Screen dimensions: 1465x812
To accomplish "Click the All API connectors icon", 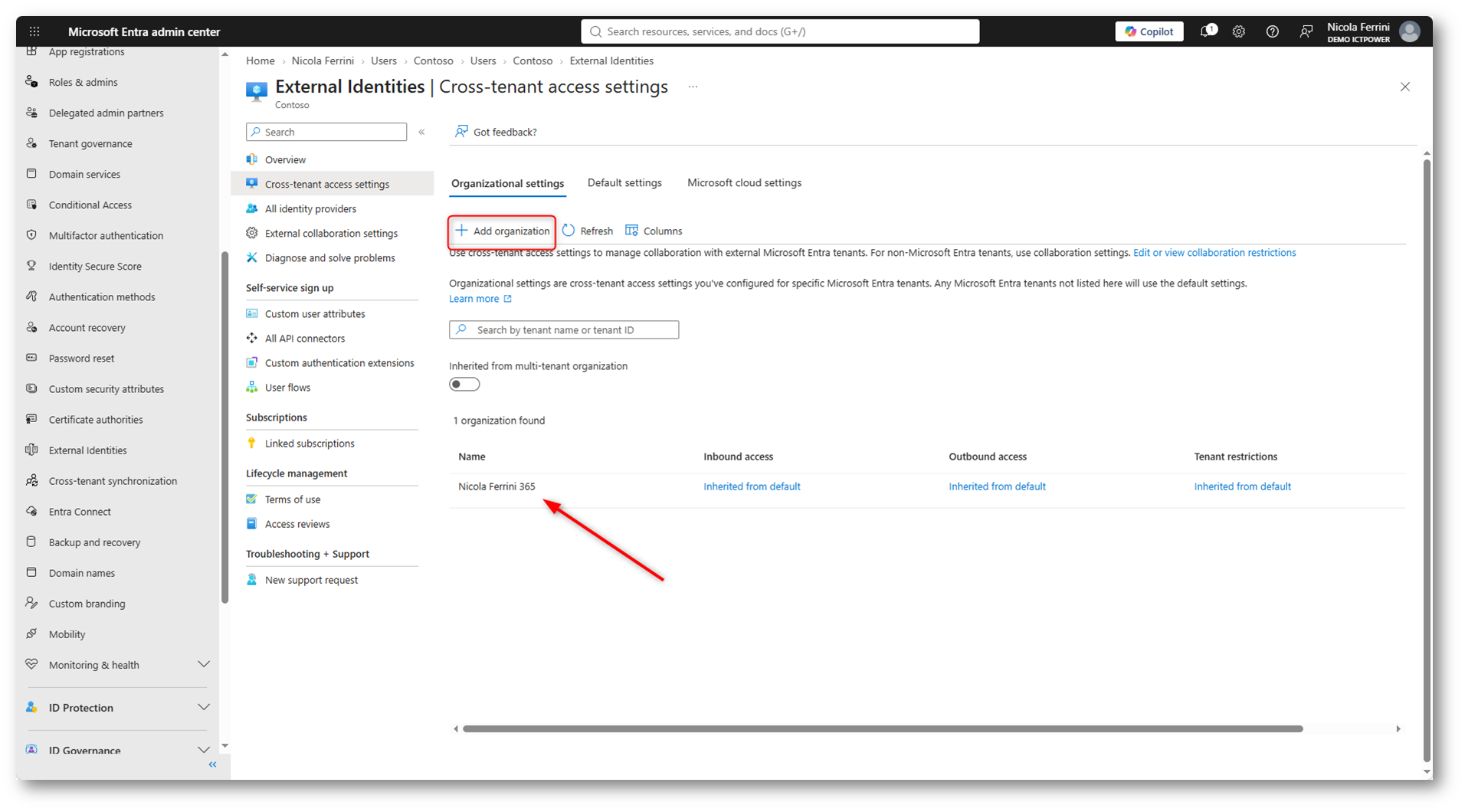I will coord(251,338).
